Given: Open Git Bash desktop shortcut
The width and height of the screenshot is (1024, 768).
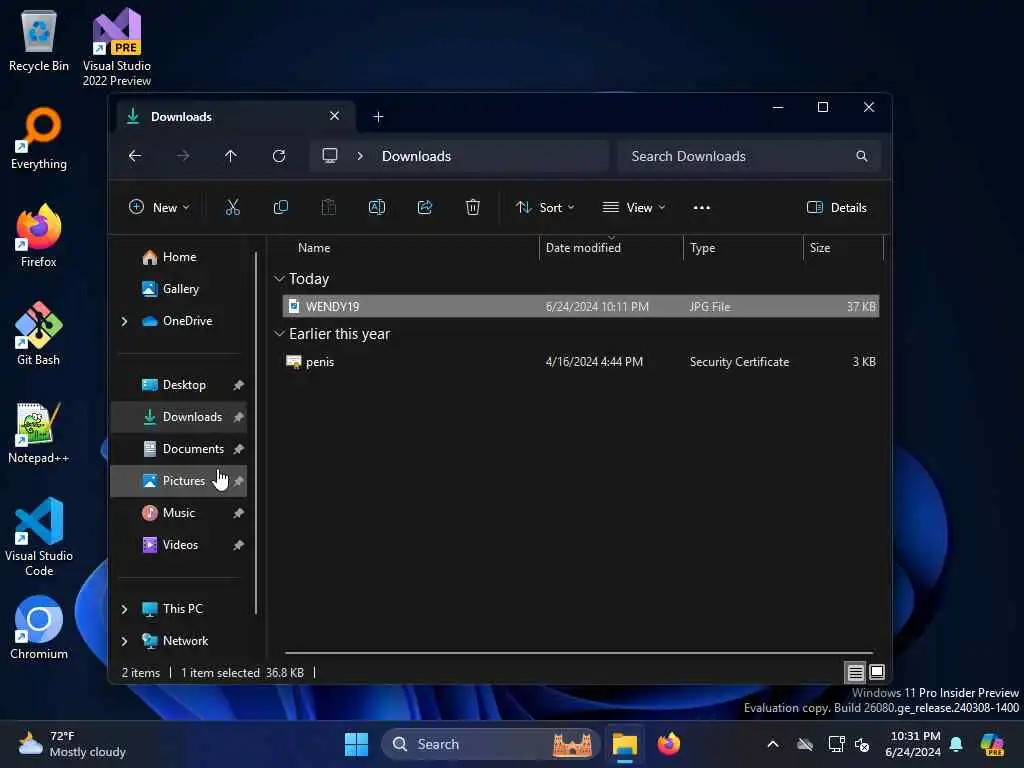Looking at the screenshot, I should 39,334.
